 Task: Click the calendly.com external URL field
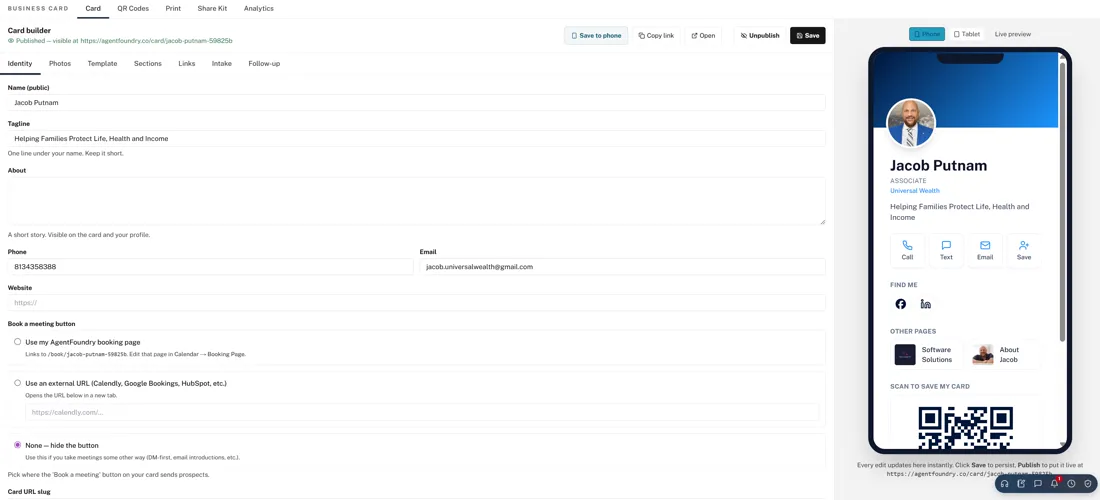pos(422,412)
